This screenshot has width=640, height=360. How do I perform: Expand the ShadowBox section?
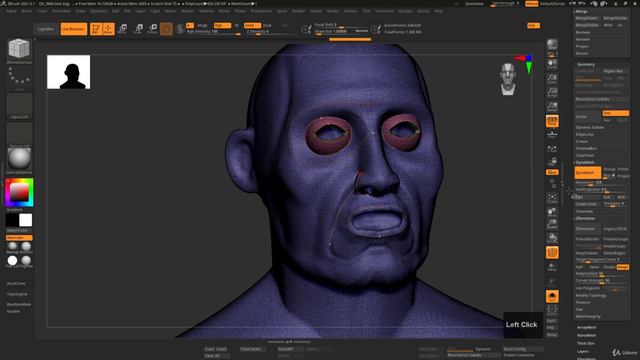click(586, 148)
